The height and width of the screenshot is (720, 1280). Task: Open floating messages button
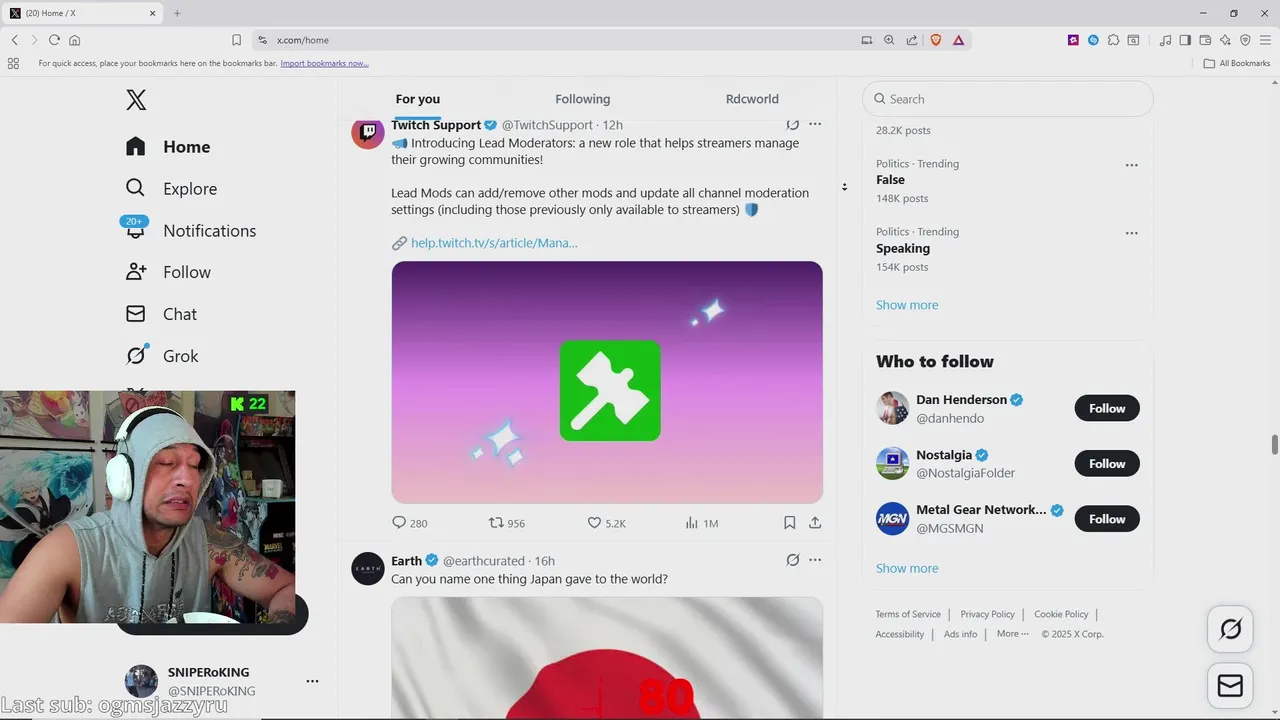[1230, 686]
